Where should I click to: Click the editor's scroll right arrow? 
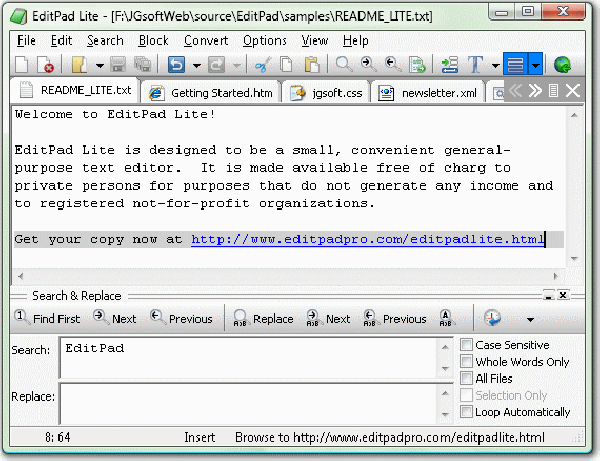click(556, 276)
